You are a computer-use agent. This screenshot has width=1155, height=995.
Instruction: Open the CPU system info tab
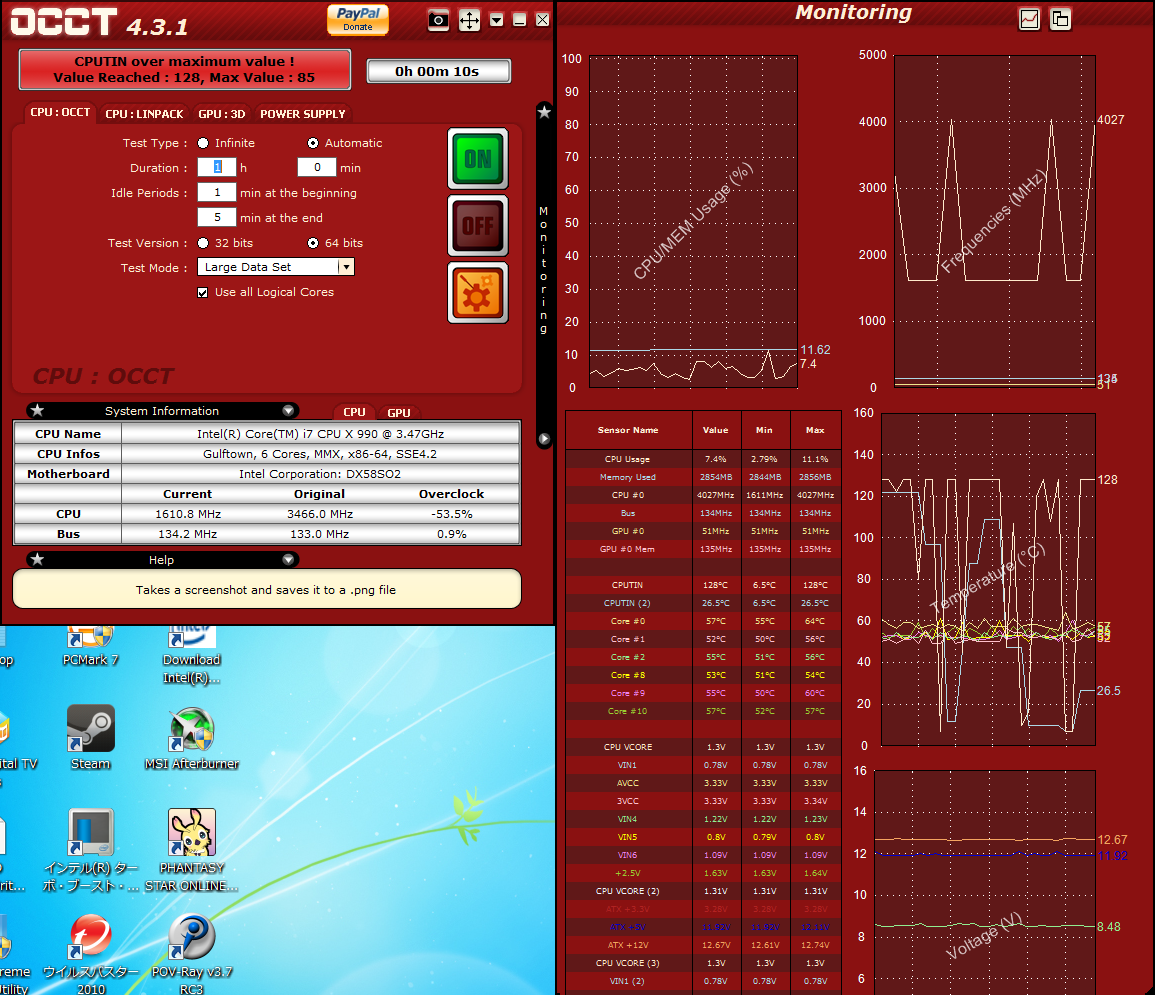(354, 412)
